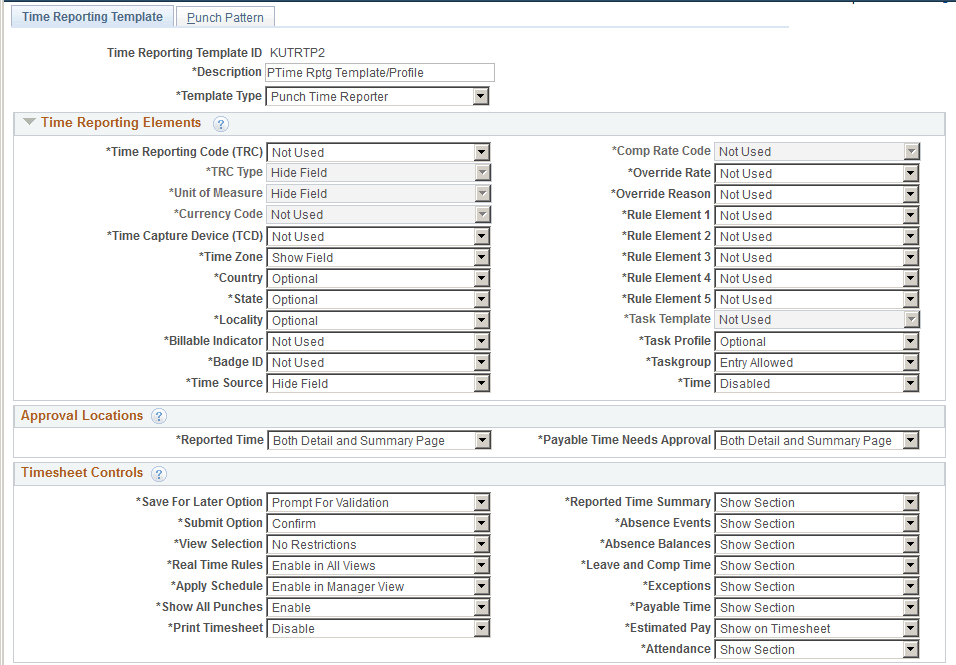Viewport: 956px width, 665px height.
Task: Open the Country dropdown
Action: pos(481,278)
